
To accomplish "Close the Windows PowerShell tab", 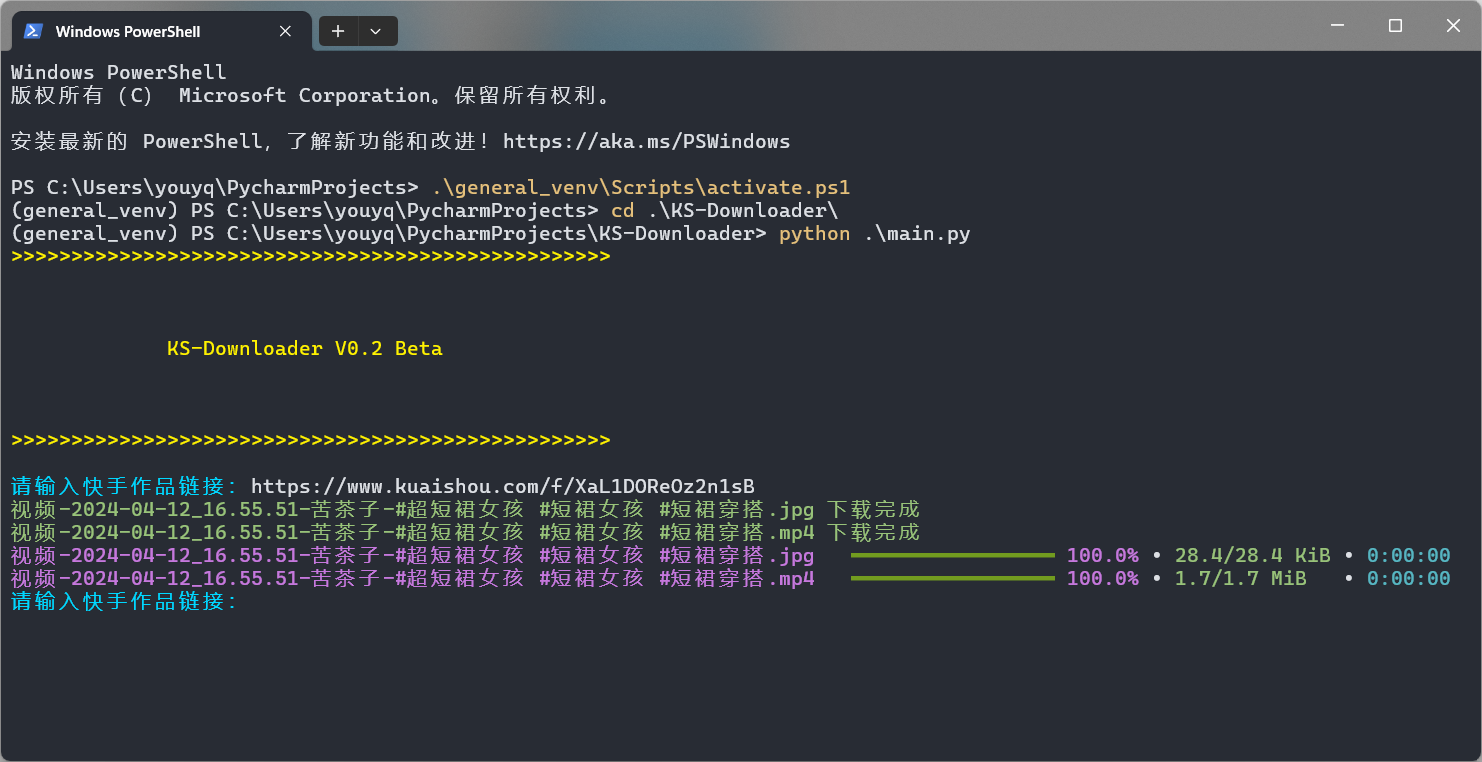I will [285, 31].
